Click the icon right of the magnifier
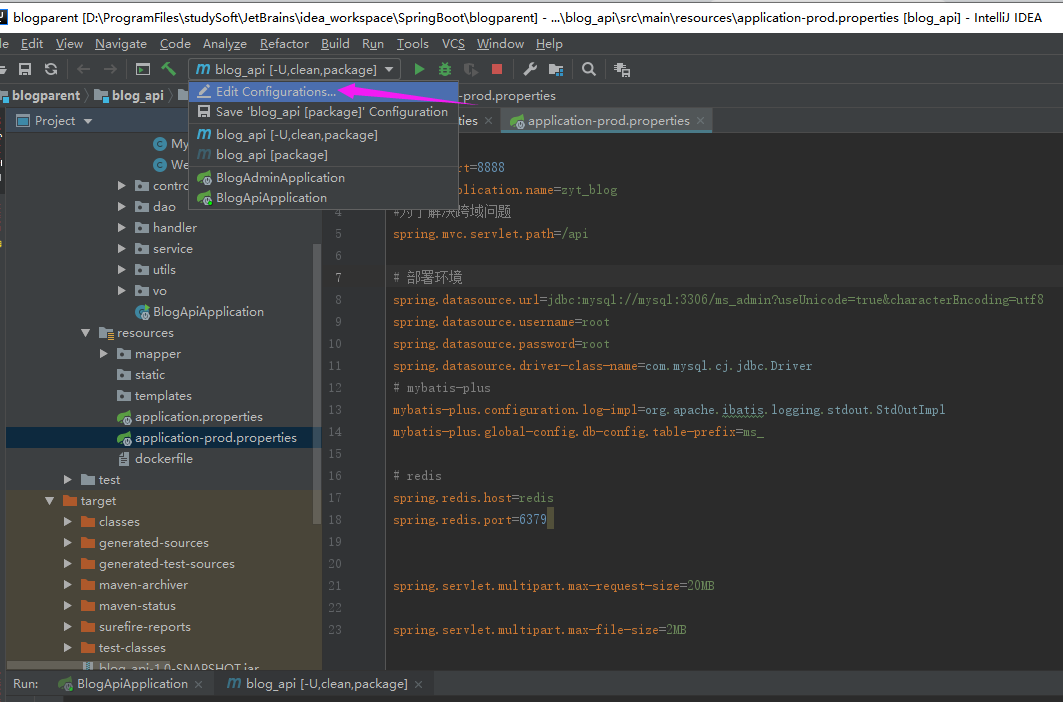Image resolution: width=1063 pixels, height=702 pixels. [622, 69]
